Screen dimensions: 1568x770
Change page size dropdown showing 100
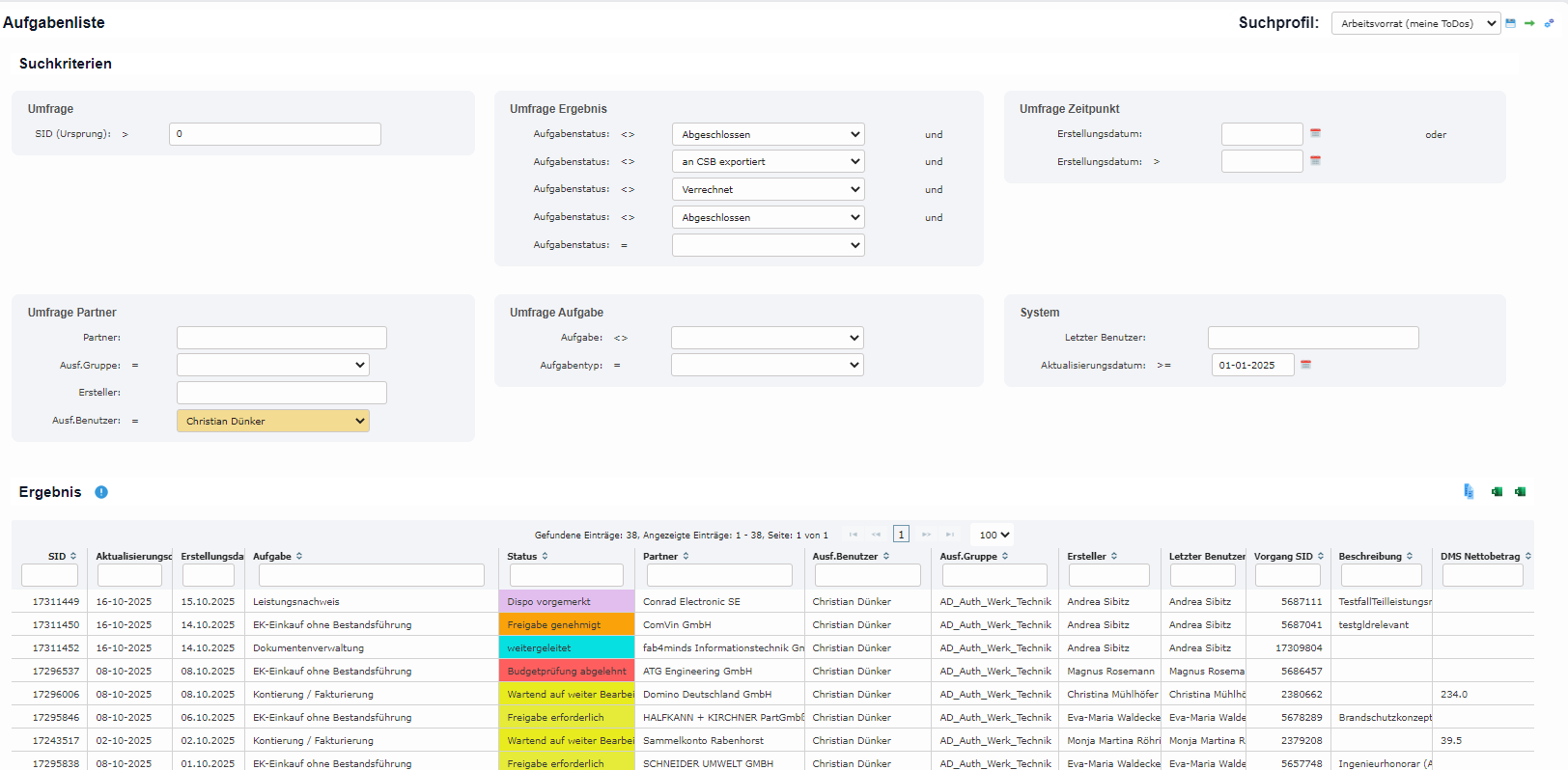[x=994, y=535]
